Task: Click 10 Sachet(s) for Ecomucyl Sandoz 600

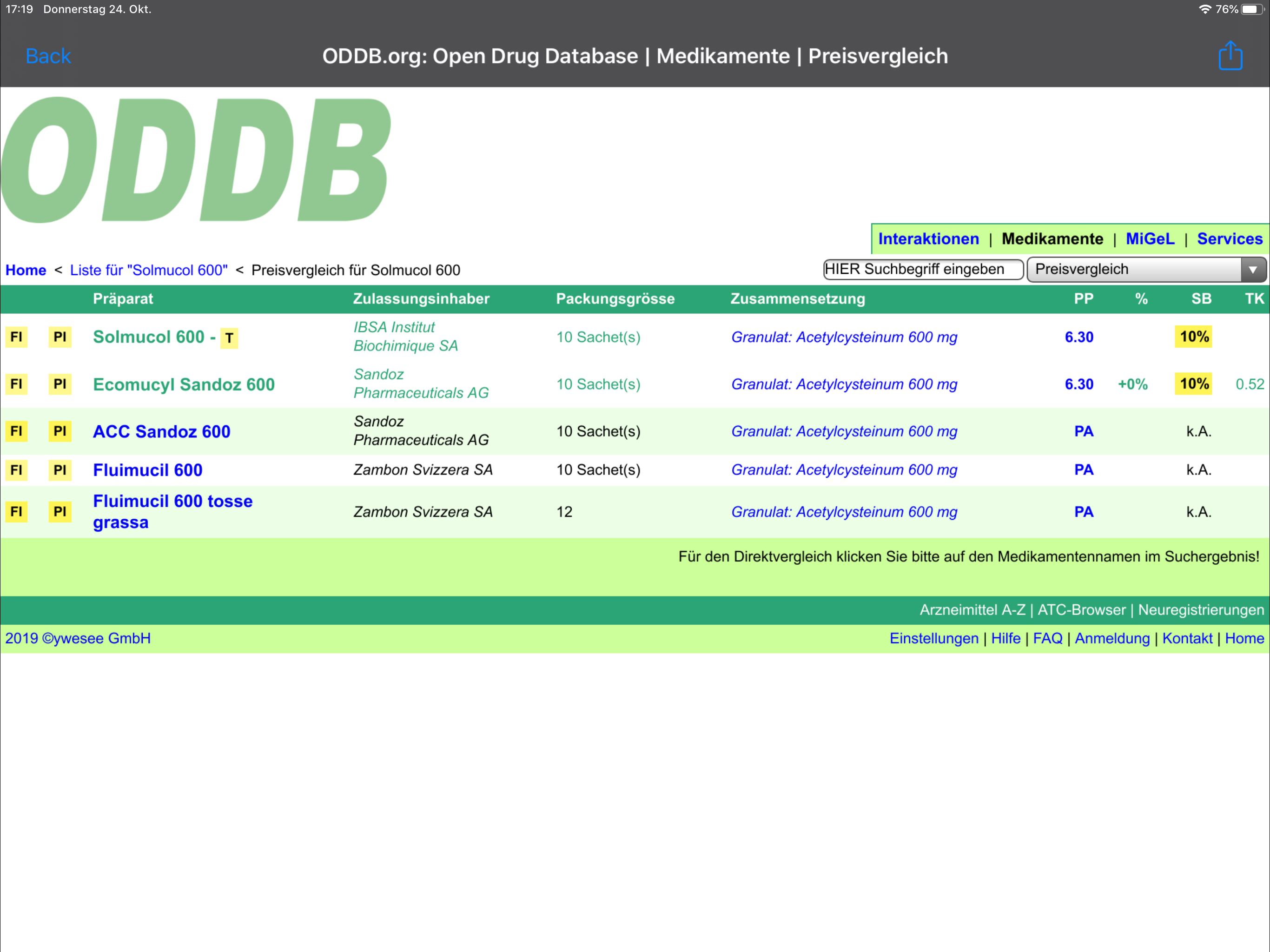Action: tap(598, 384)
